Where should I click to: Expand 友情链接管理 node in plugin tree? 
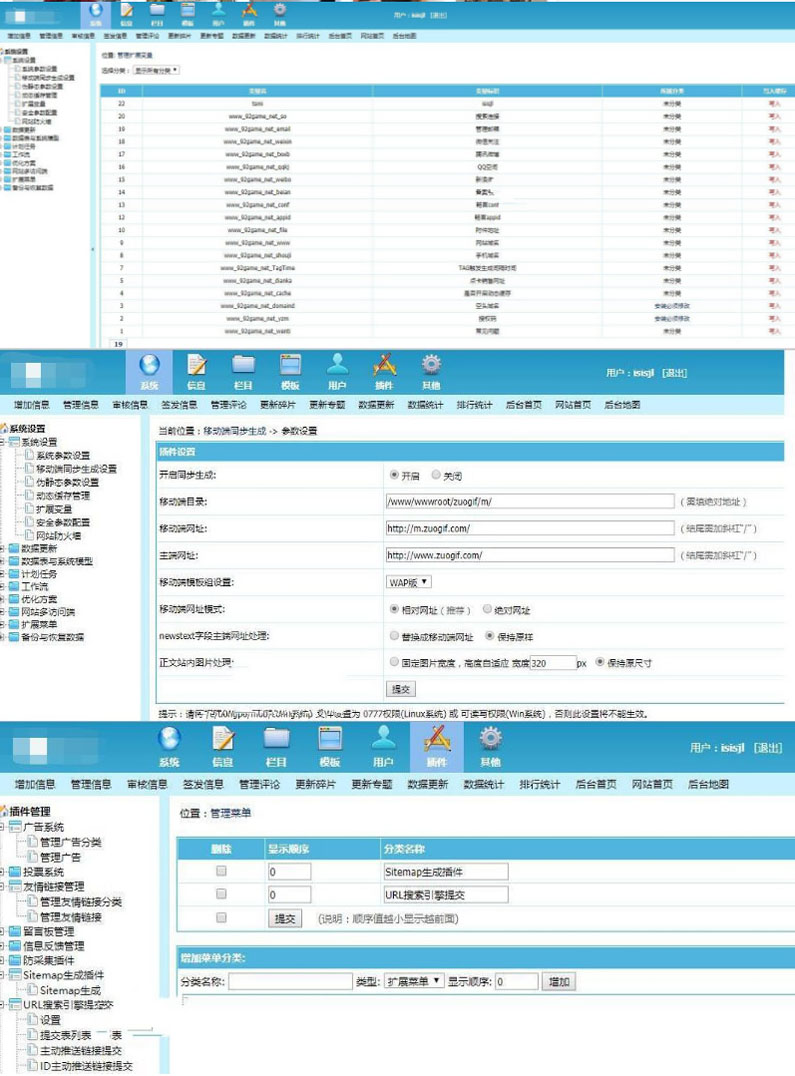click(x=3, y=887)
